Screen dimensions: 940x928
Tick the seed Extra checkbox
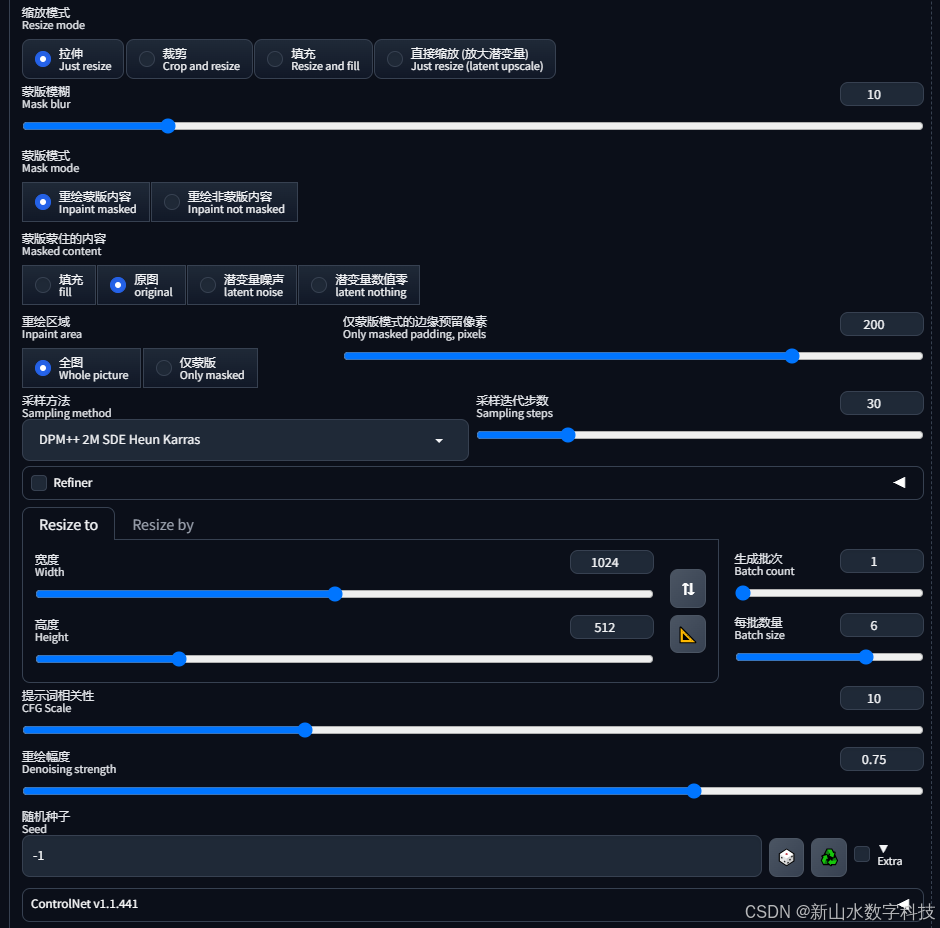(x=861, y=854)
